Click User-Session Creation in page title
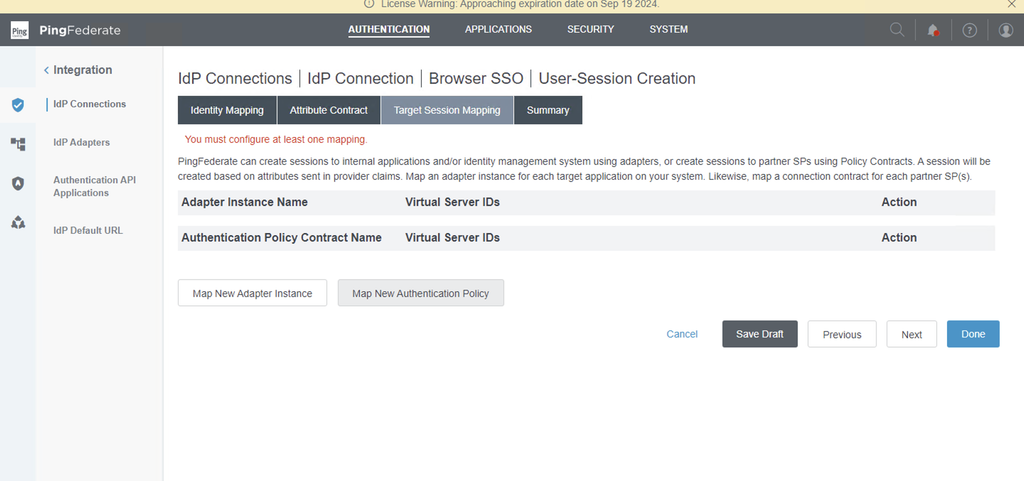The height and width of the screenshot is (481, 1024). coord(617,79)
